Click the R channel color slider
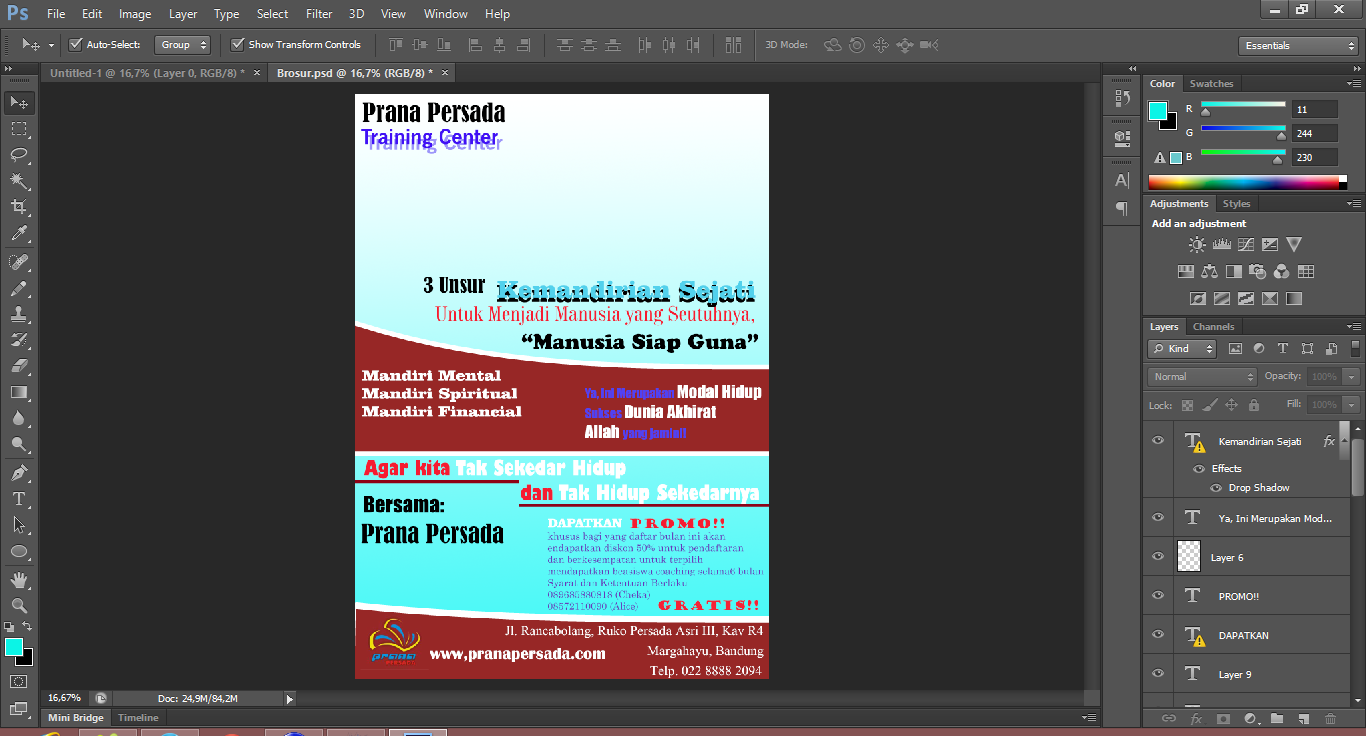1366x736 pixels. (1243, 106)
